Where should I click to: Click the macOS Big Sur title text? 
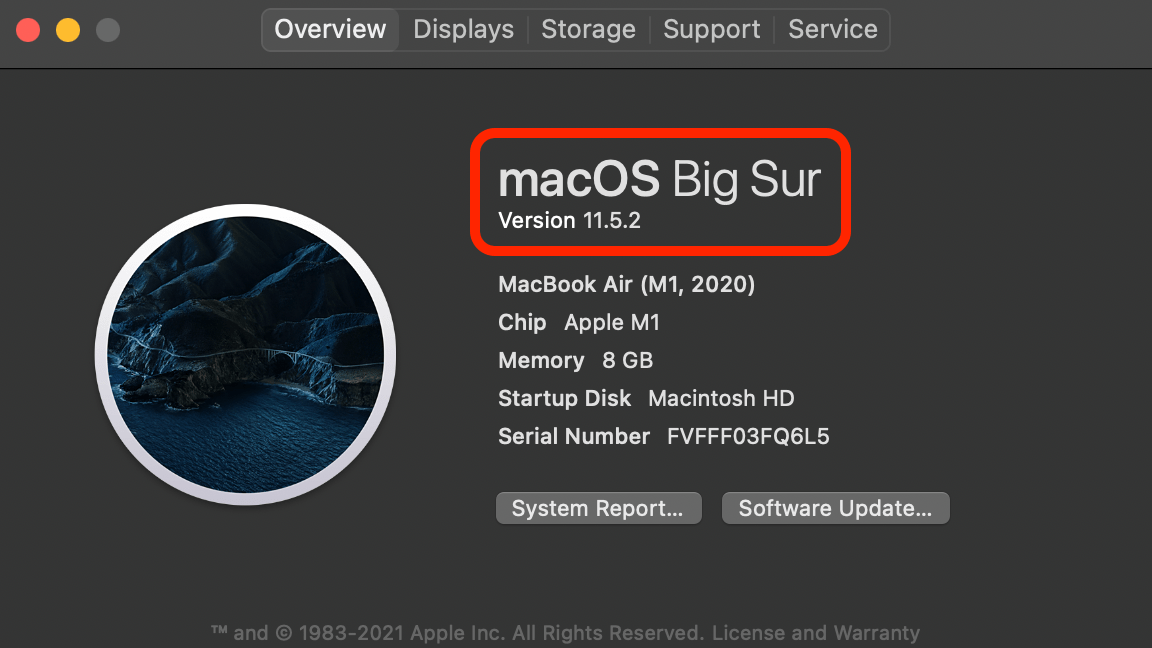pyautogui.click(x=659, y=178)
